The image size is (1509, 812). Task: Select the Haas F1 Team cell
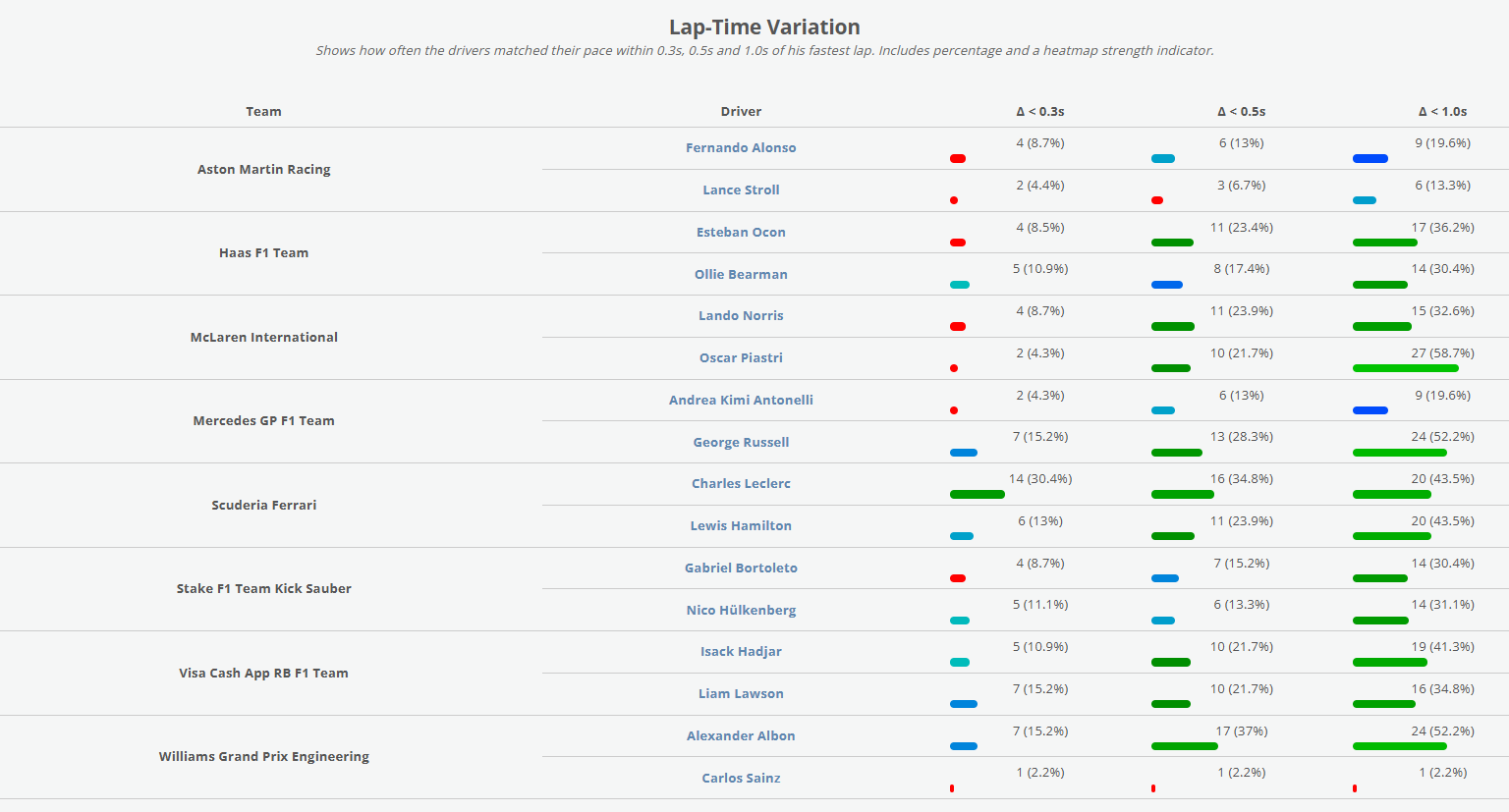pyautogui.click(x=263, y=252)
